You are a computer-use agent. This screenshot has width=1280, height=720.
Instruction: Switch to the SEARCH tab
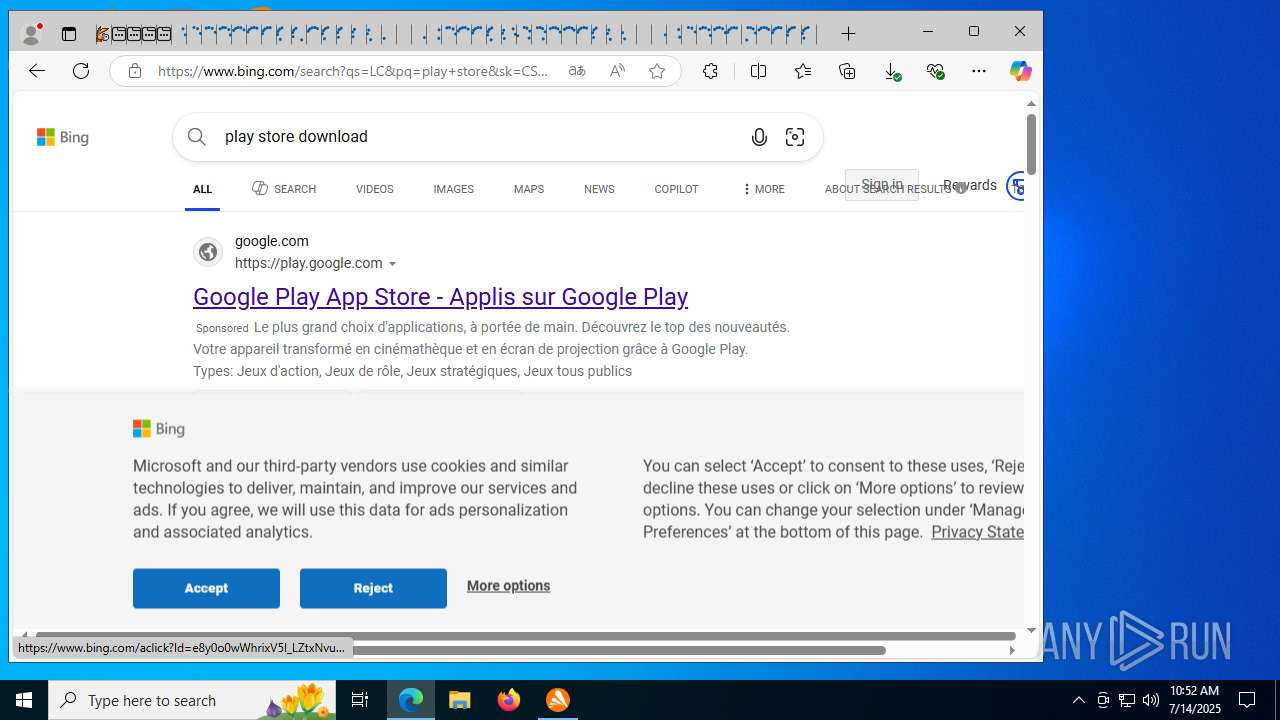[x=284, y=189]
